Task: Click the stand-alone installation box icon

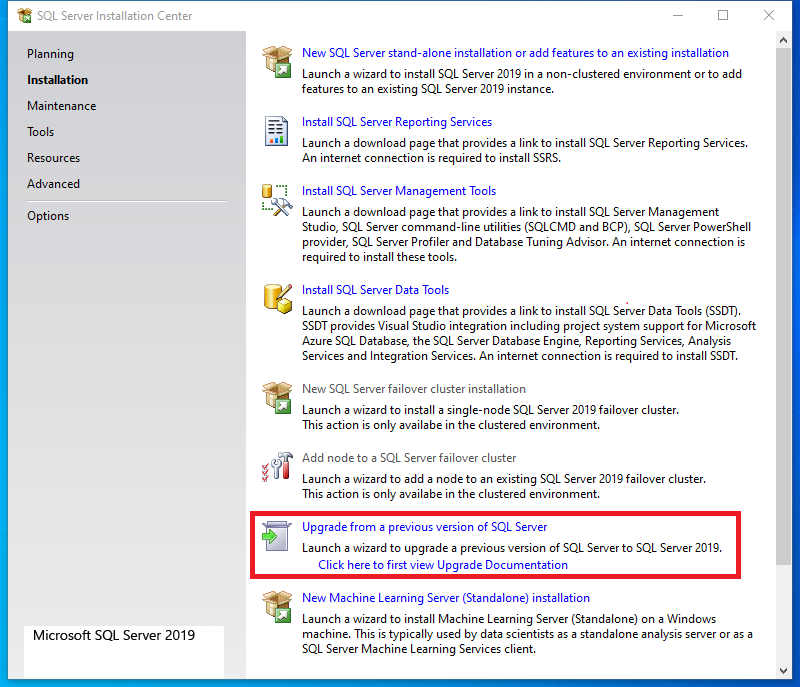Action: (277, 61)
